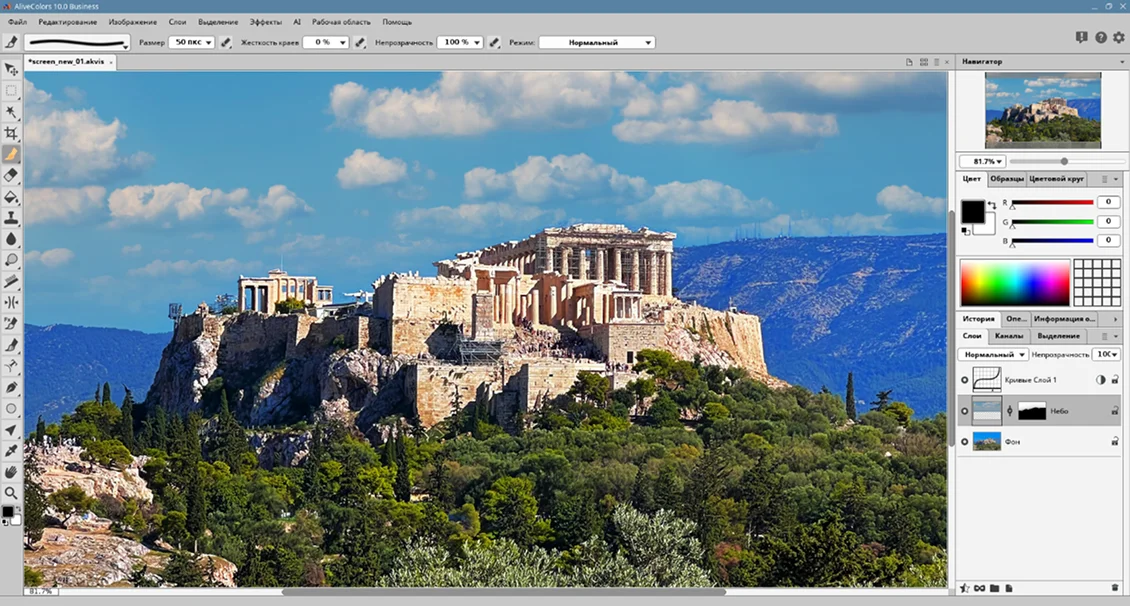
Task: Click the black foreground color swatch
Action: click(x=972, y=211)
